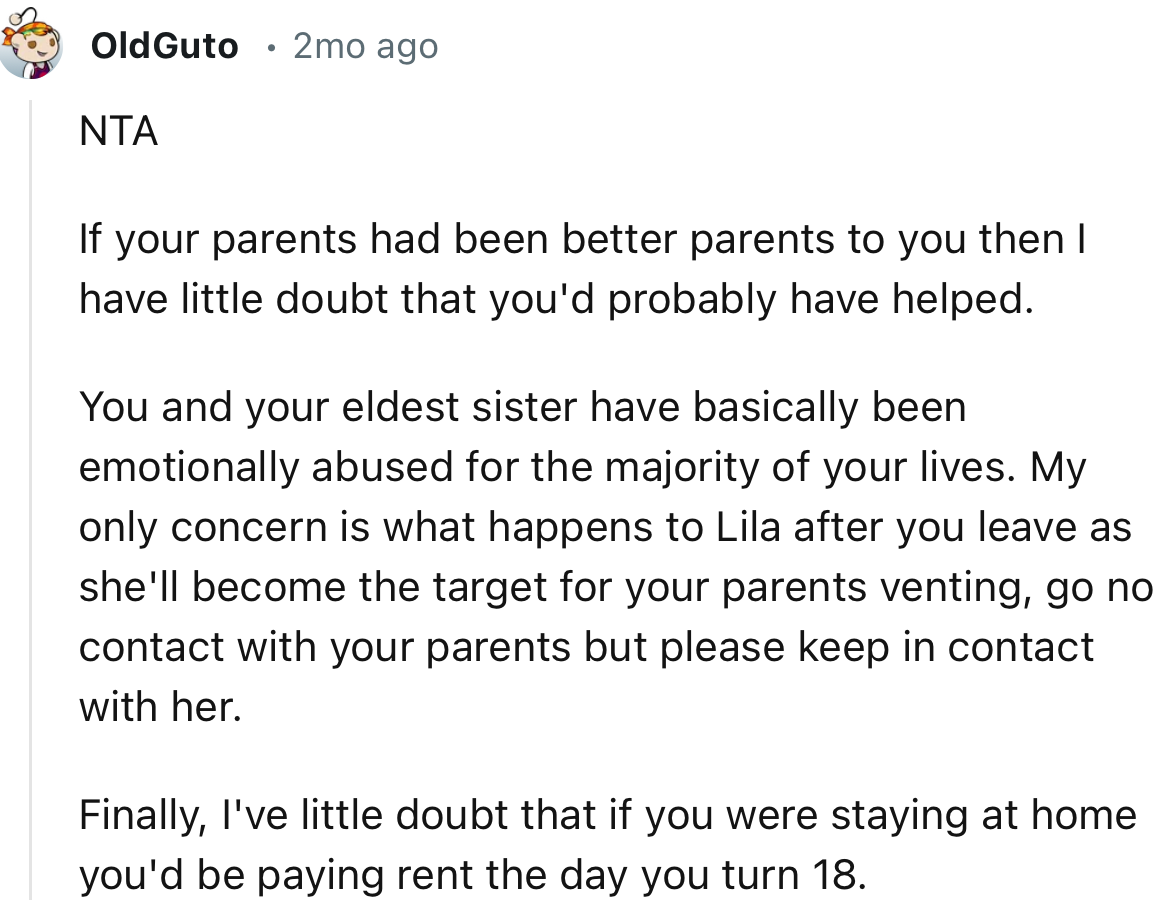Click the avatar's headband area
This screenshot has height=900, width=1156.
[35, 30]
